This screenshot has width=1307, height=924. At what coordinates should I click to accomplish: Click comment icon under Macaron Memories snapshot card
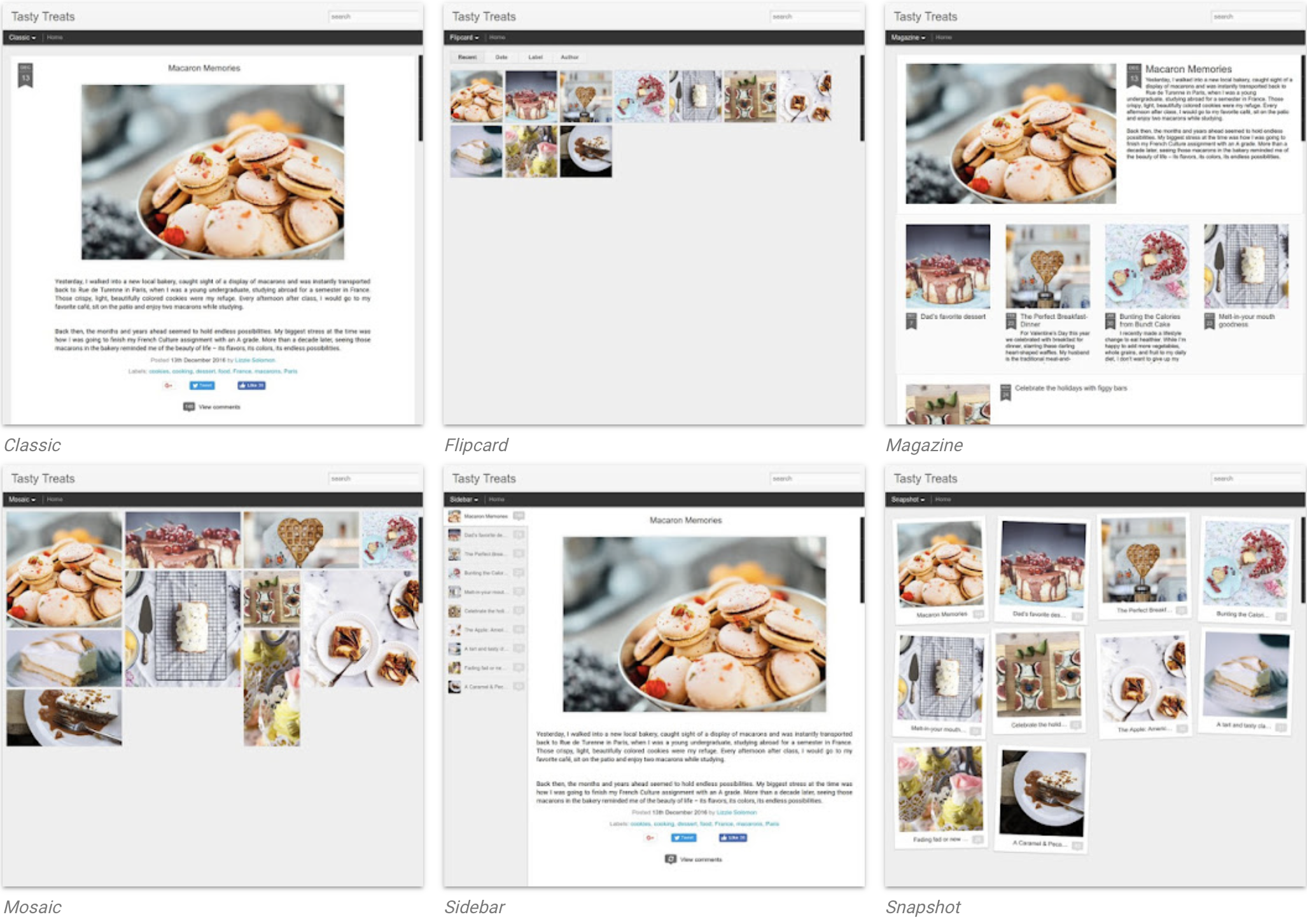978,615
